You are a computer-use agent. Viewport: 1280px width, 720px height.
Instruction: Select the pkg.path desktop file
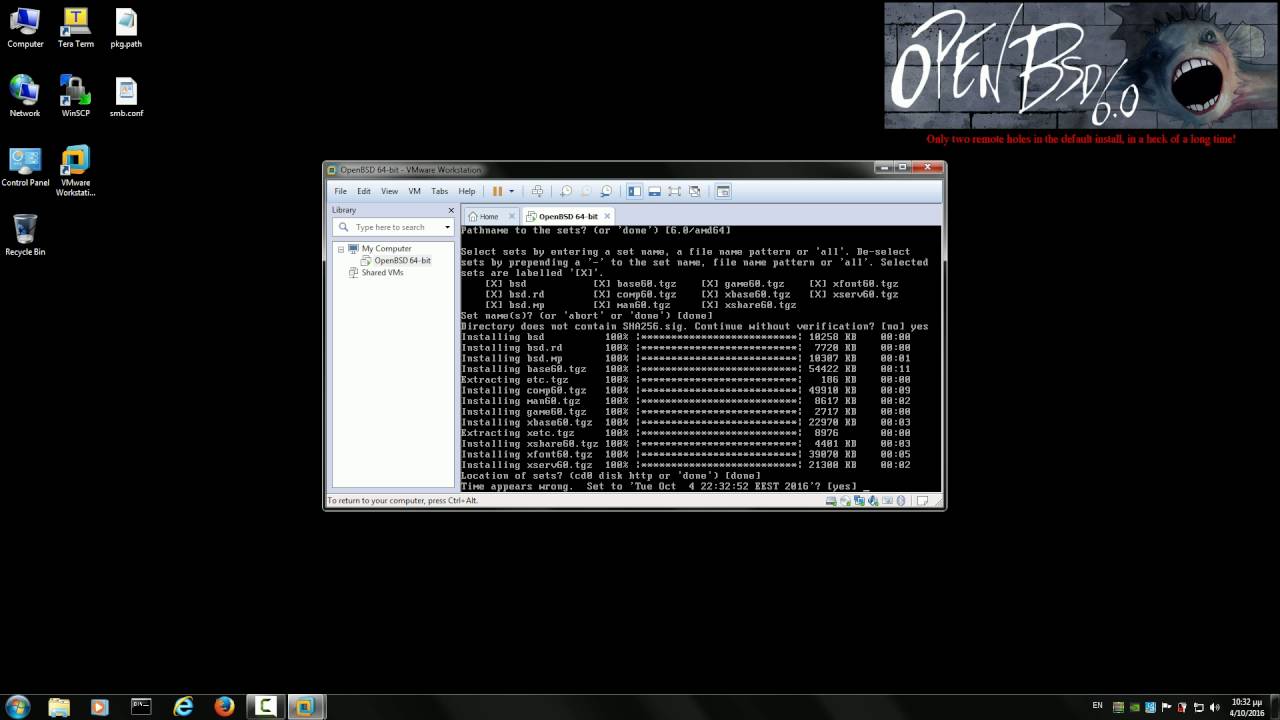click(126, 28)
